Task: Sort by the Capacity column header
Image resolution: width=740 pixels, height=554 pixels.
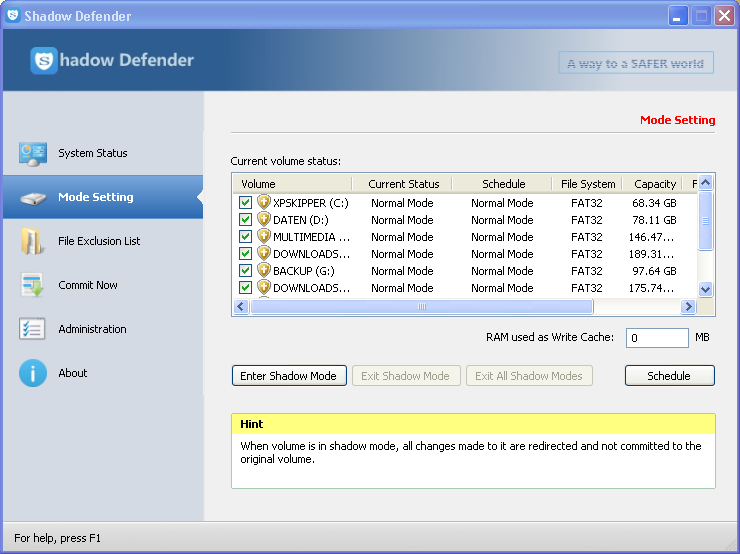Action: point(653,184)
